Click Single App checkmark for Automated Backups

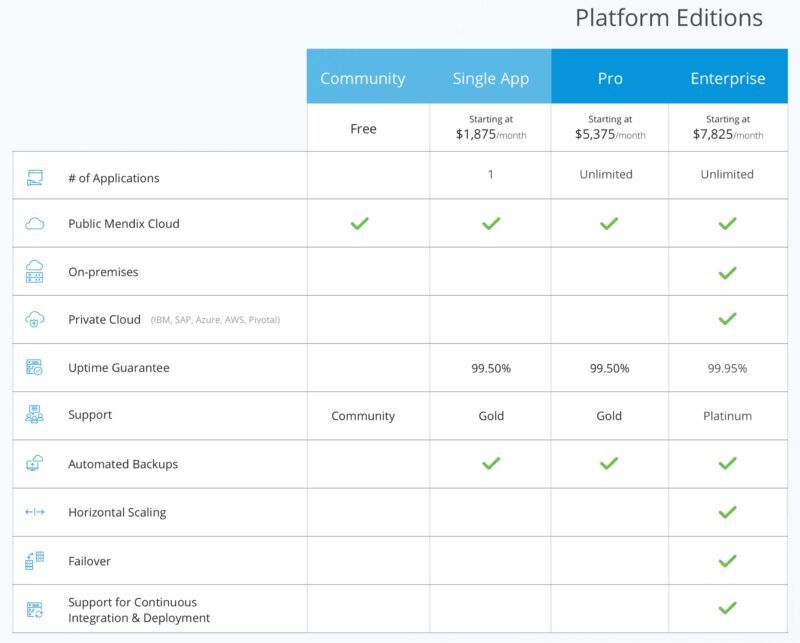(491, 463)
